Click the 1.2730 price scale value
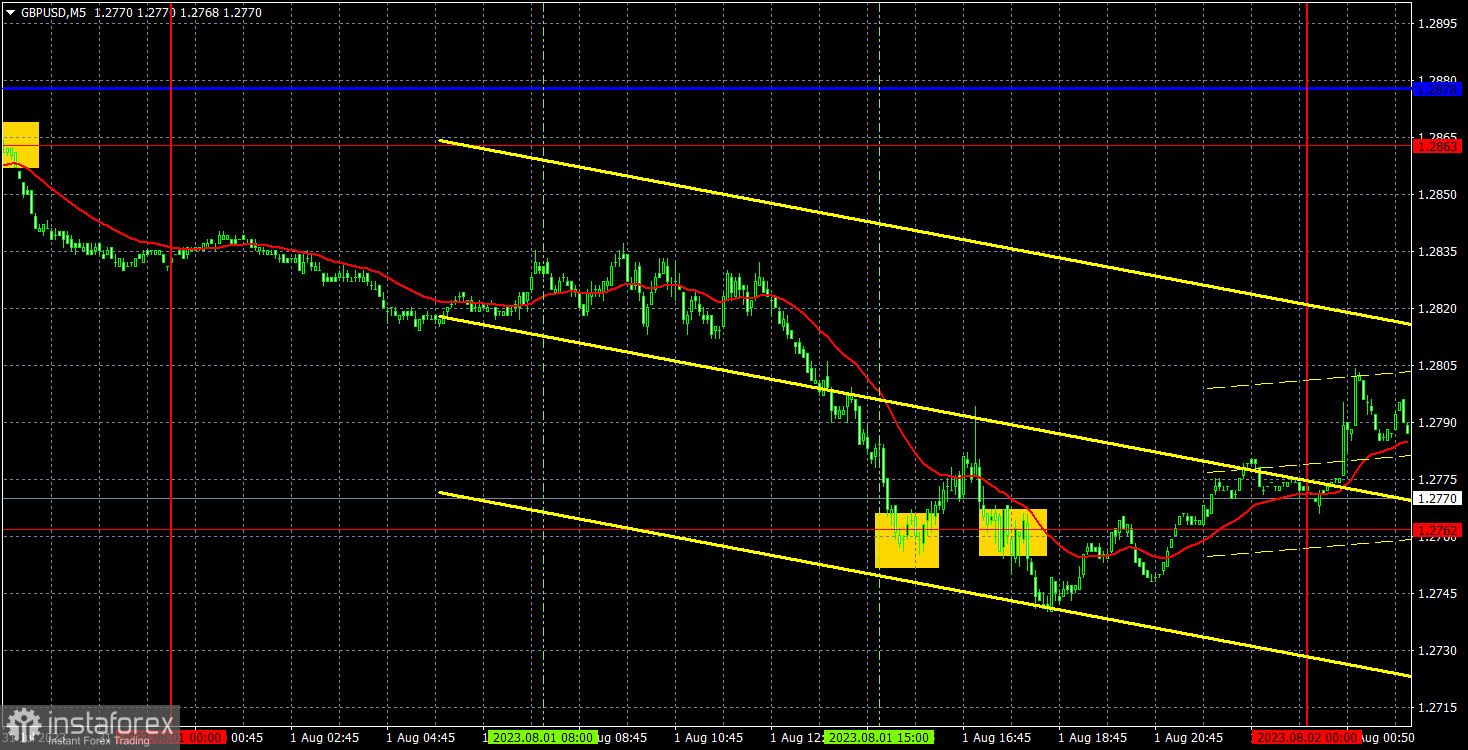This screenshot has width=1468, height=750. coord(1437,651)
